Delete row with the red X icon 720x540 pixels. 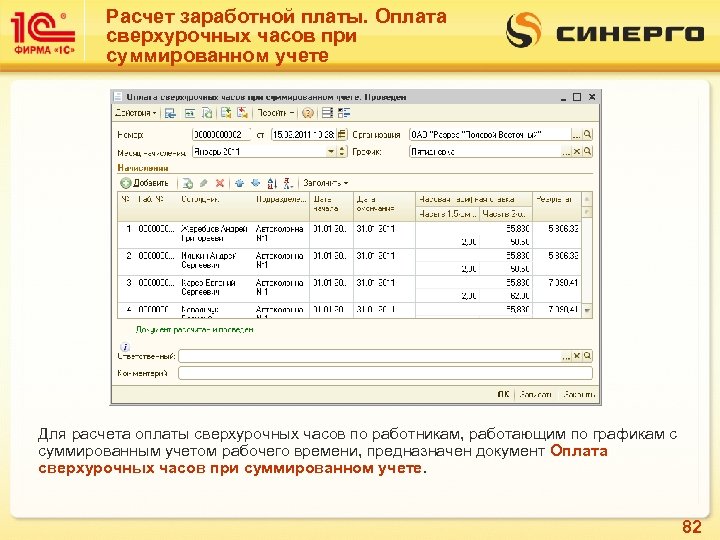(220, 183)
